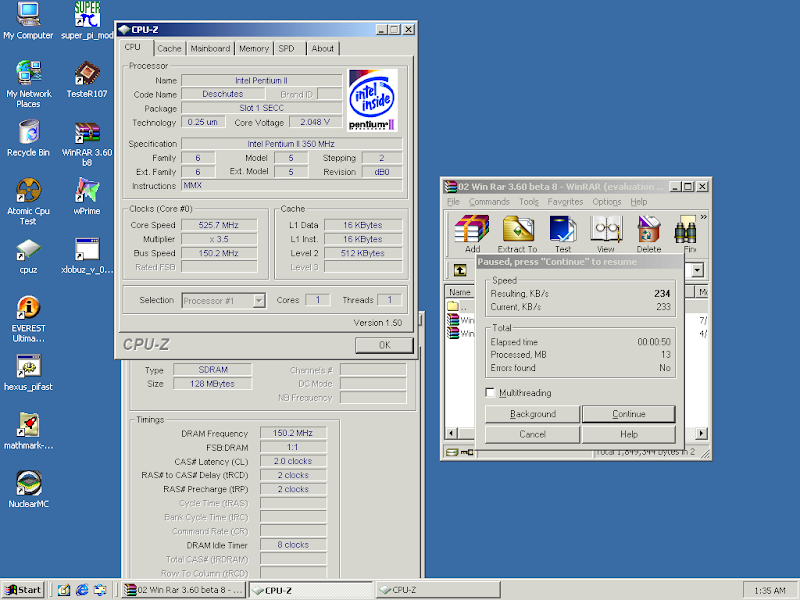This screenshot has width=800, height=600.
Task: Select parent folder row in WinRAR list
Action: (x=460, y=306)
